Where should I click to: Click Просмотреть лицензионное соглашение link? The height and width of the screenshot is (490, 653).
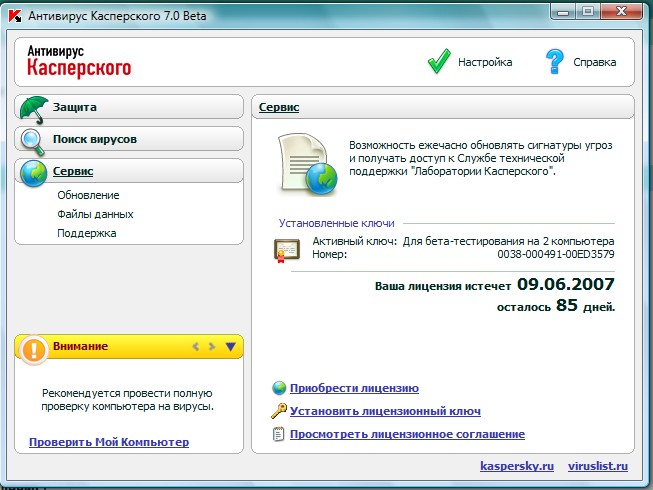(407, 434)
